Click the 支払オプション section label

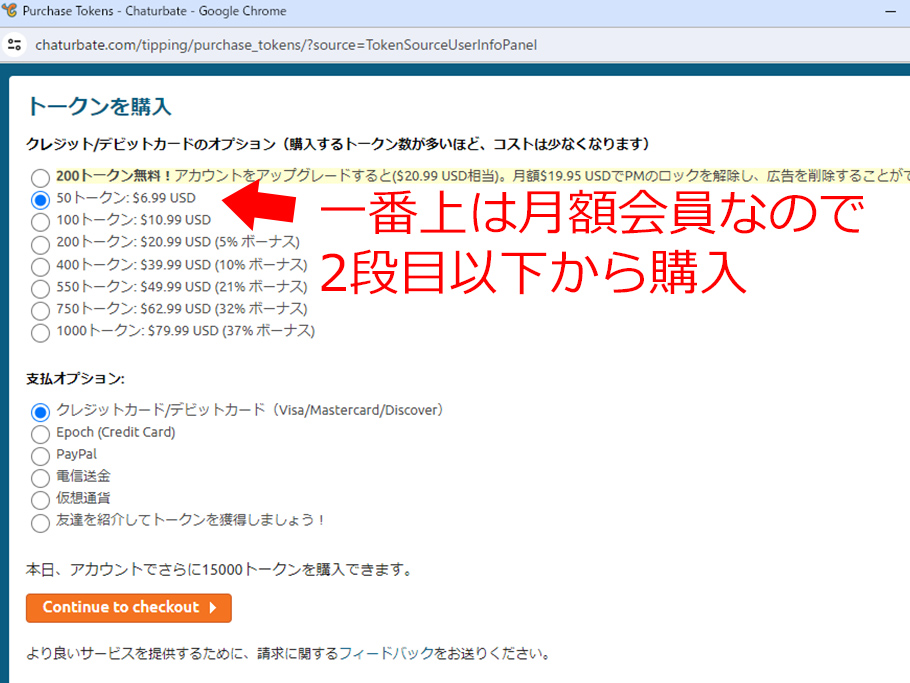75,379
